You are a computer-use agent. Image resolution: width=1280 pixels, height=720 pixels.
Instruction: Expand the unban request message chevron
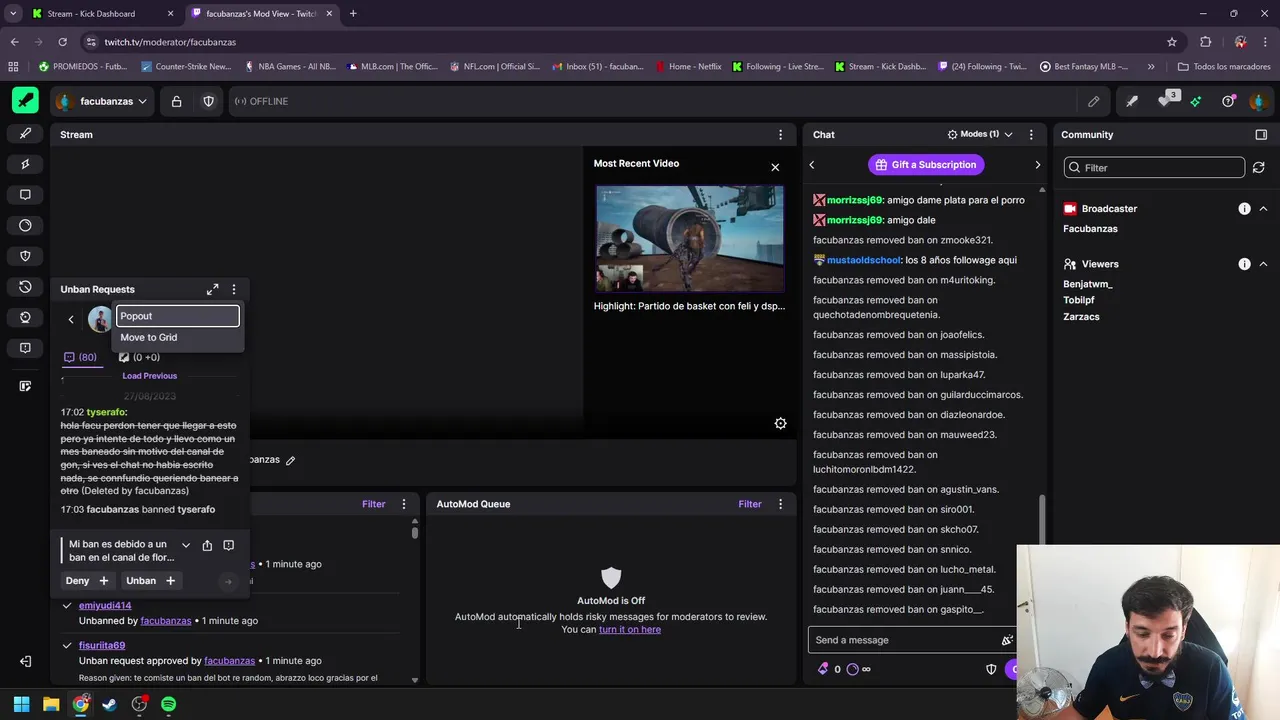pyautogui.click(x=185, y=545)
